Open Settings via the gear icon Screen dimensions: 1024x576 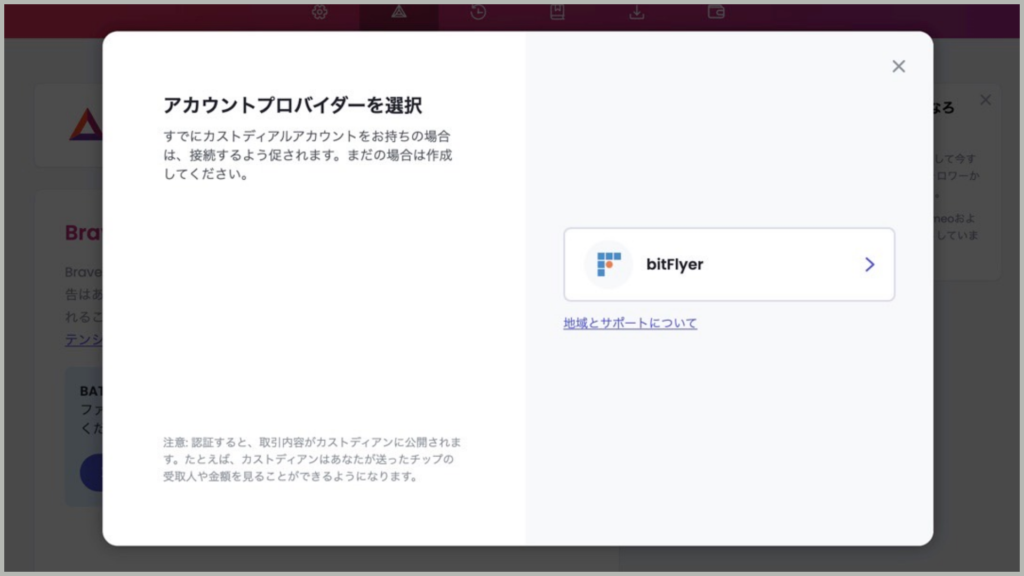pos(320,12)
